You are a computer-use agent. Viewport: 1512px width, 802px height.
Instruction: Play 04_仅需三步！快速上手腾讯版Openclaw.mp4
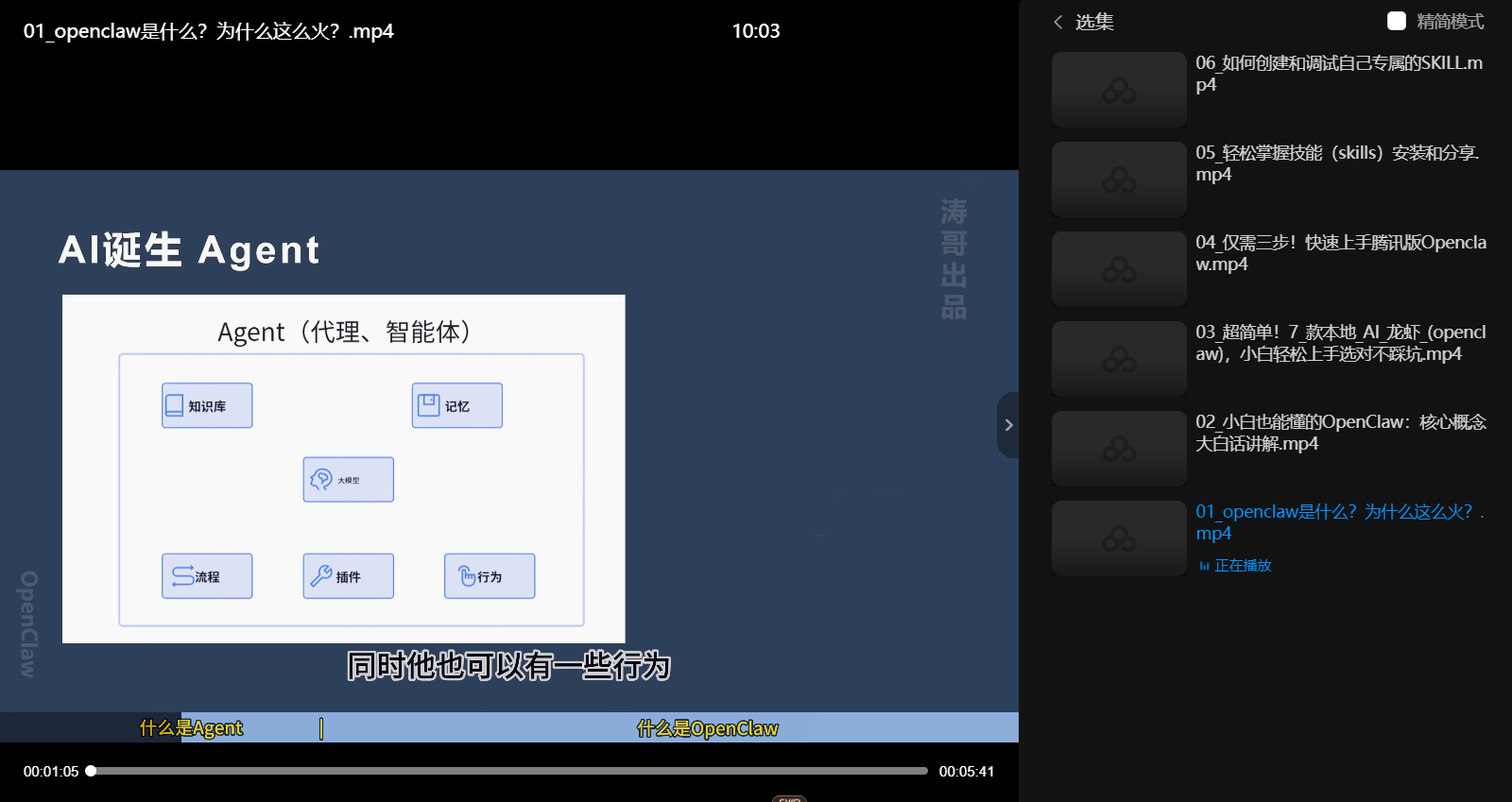[x=1341, y=253]
